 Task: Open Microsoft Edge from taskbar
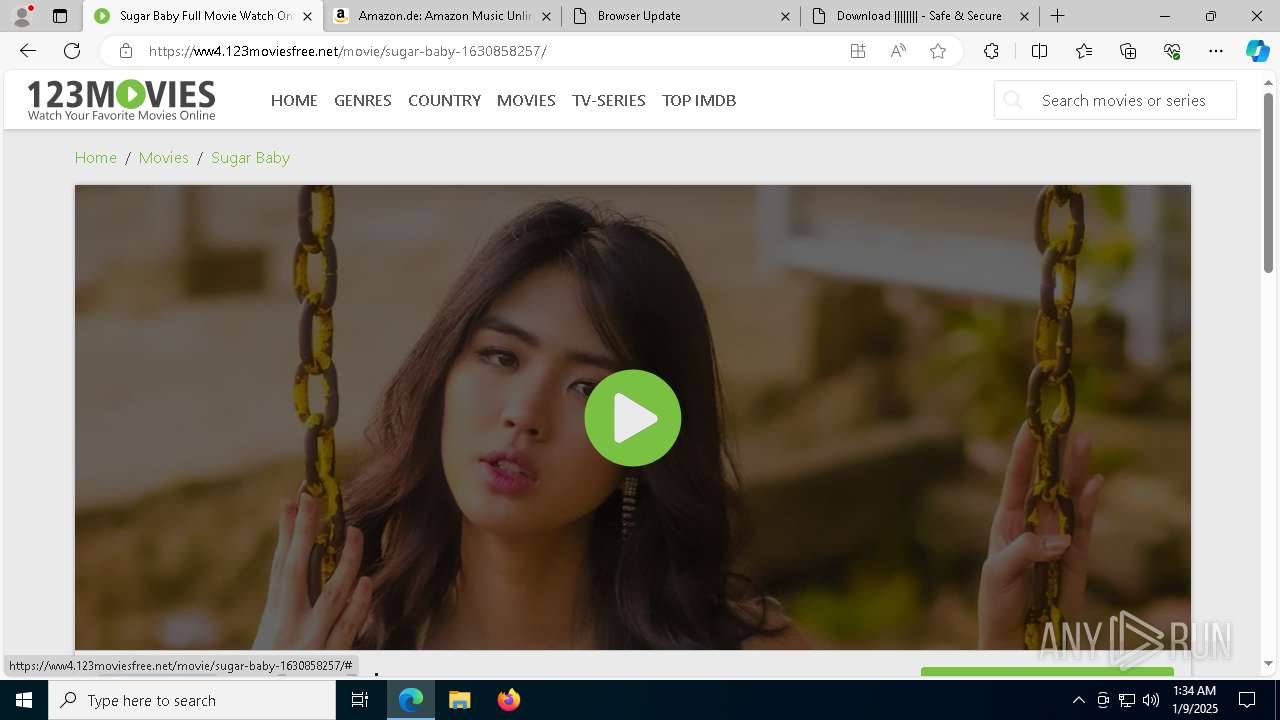coord(411,700)
